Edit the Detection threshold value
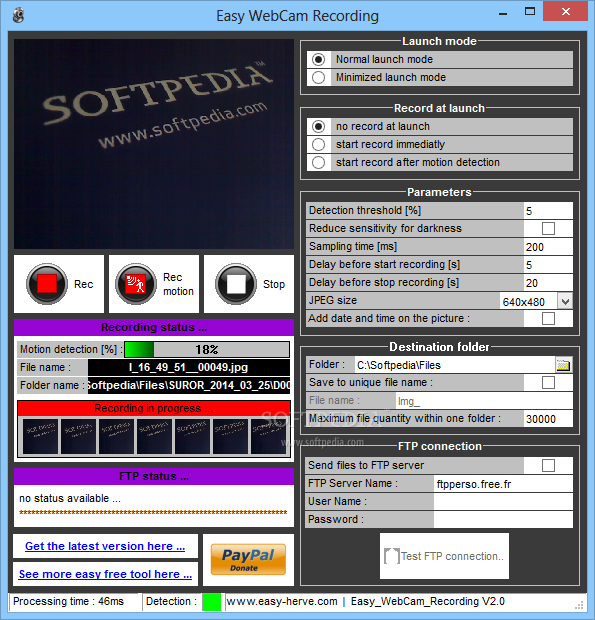This screenshot has width=595, height=620. click(x=548, y=211)
